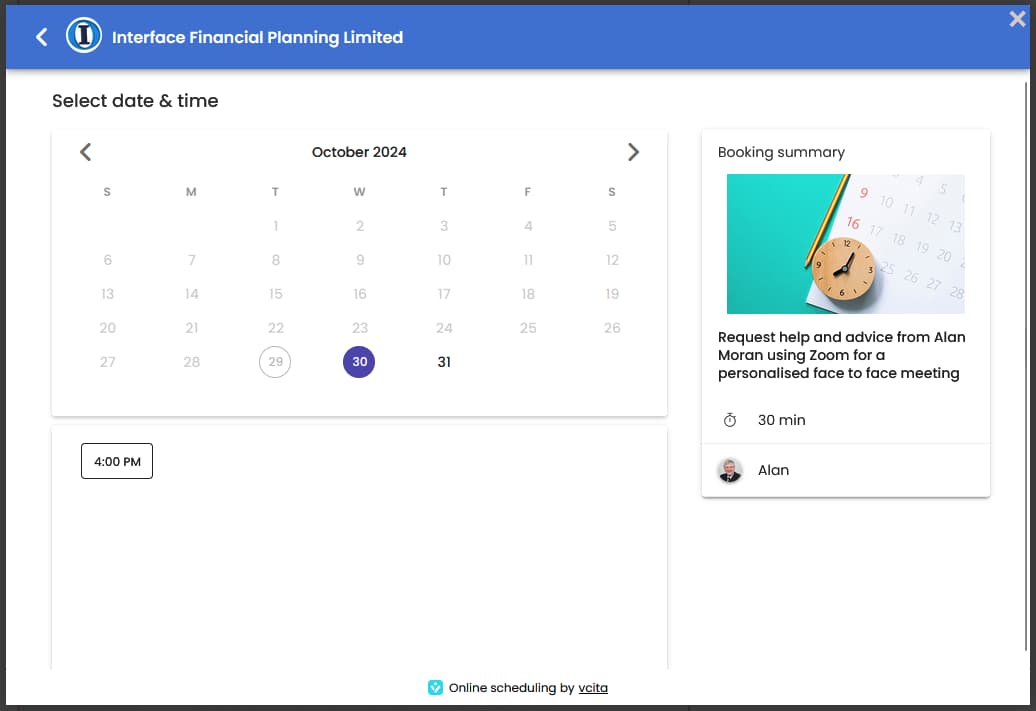Select October 29 on the calendar

click(x=275, y=362)
